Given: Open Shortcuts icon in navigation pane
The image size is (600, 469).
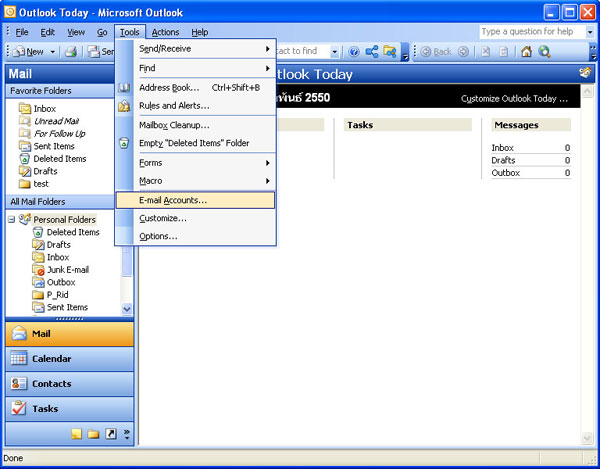Looking at the screenshot, I should pyautogui.click(x=111, y=434).
